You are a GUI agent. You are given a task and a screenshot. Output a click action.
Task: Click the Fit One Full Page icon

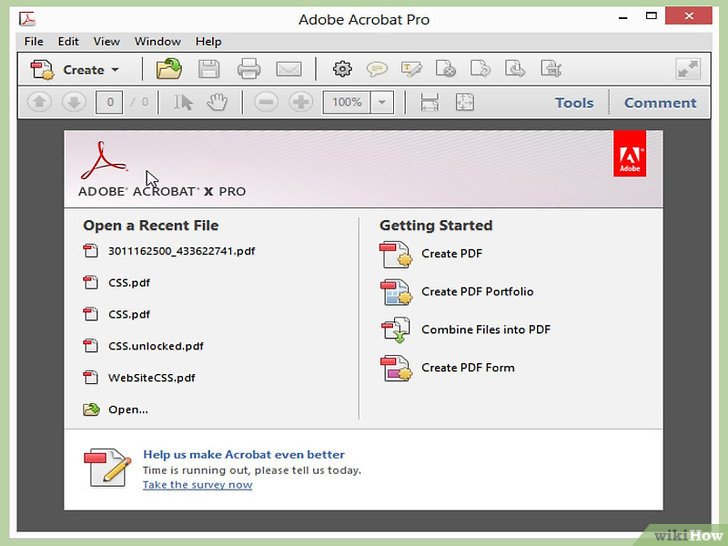pos(465,102)
